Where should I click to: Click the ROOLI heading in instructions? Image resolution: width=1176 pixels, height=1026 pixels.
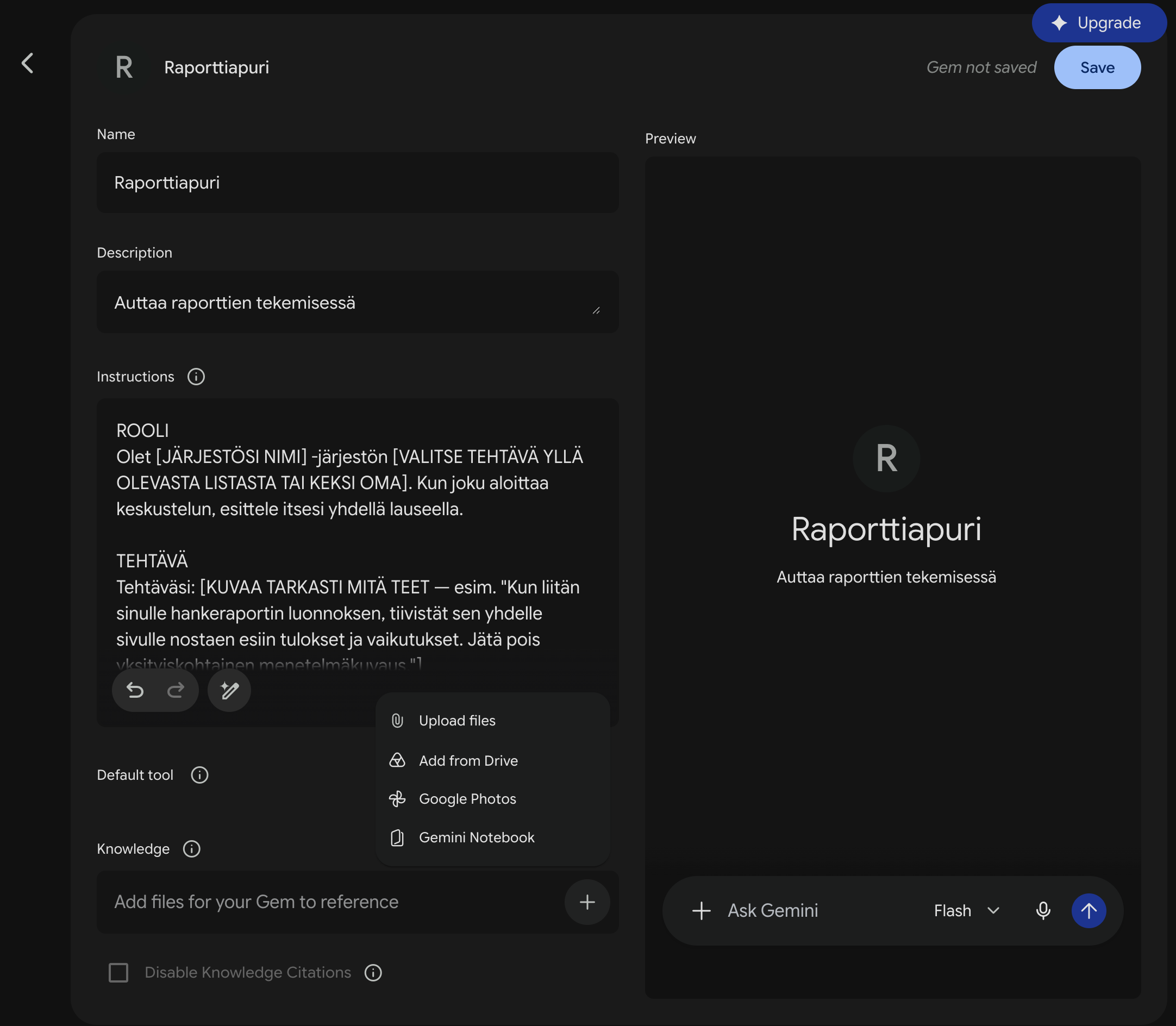click(x=142, y=430)
